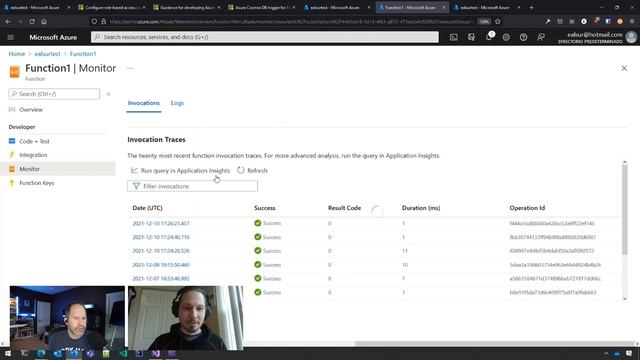Click the account avatar in Azure header
The width and height of the screenshot is (640, 360).
[631, 37]
